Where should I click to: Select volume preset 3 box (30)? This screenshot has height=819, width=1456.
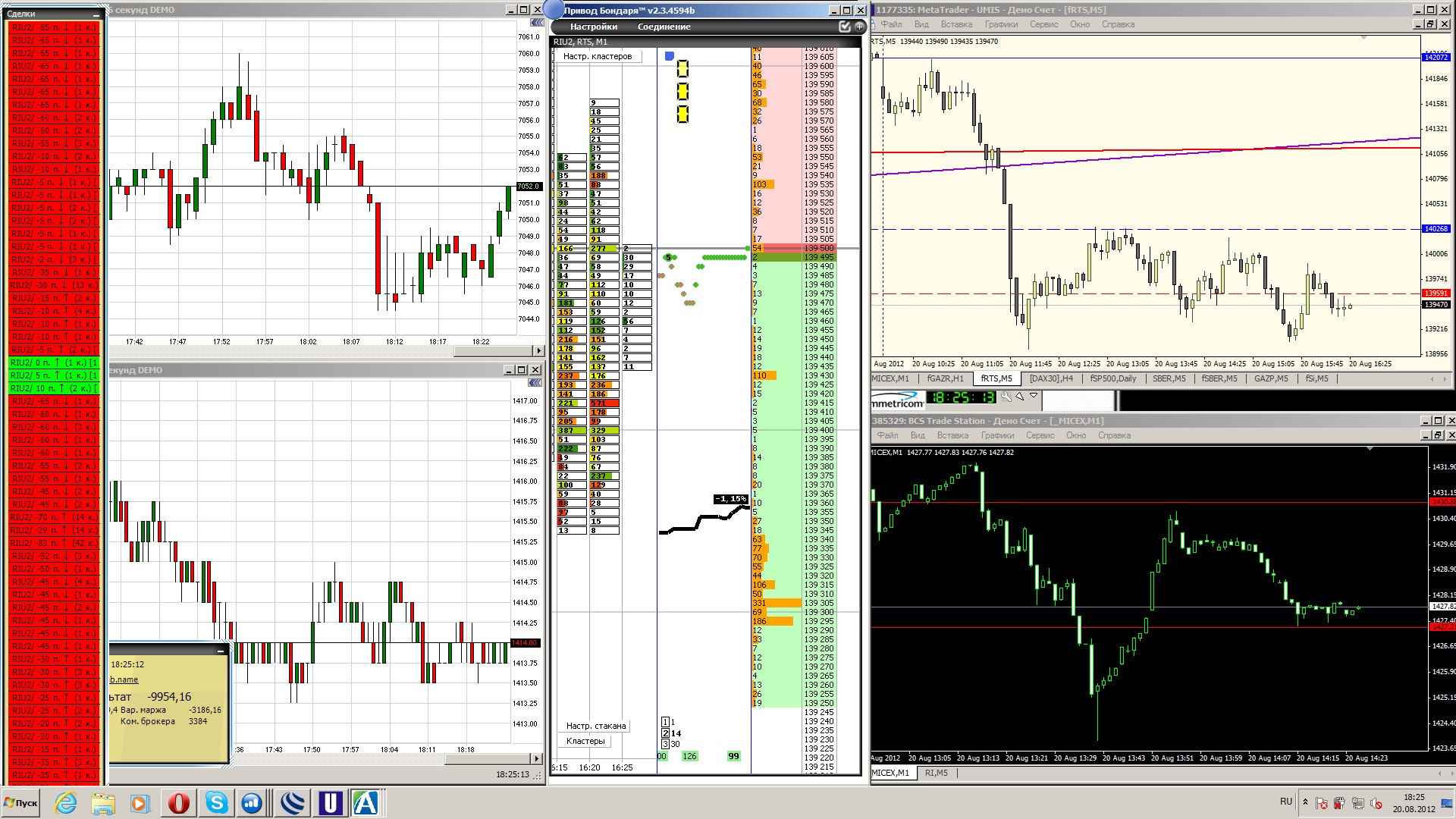tap(665, 744)
